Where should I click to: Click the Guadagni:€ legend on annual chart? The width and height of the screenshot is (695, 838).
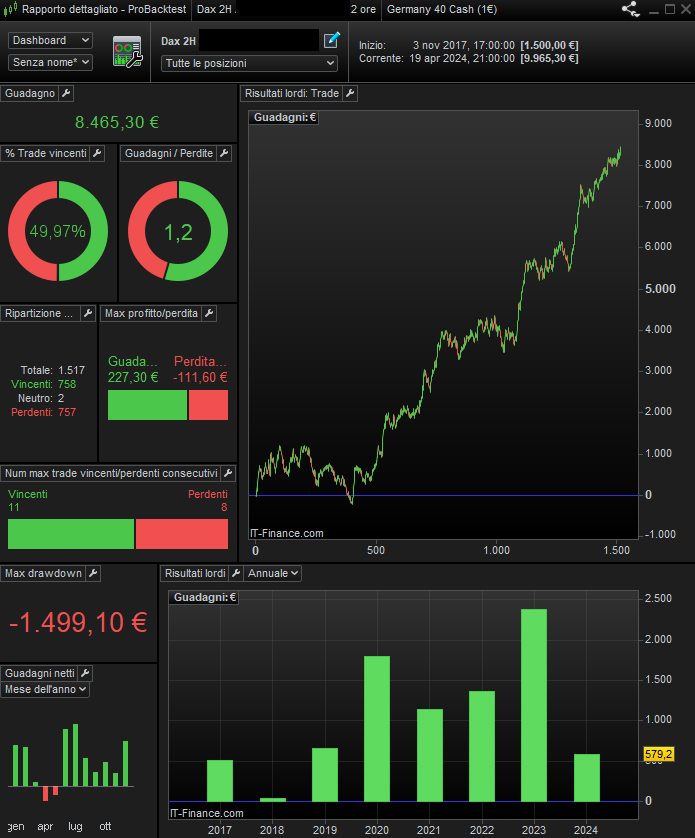coord(204,597)
